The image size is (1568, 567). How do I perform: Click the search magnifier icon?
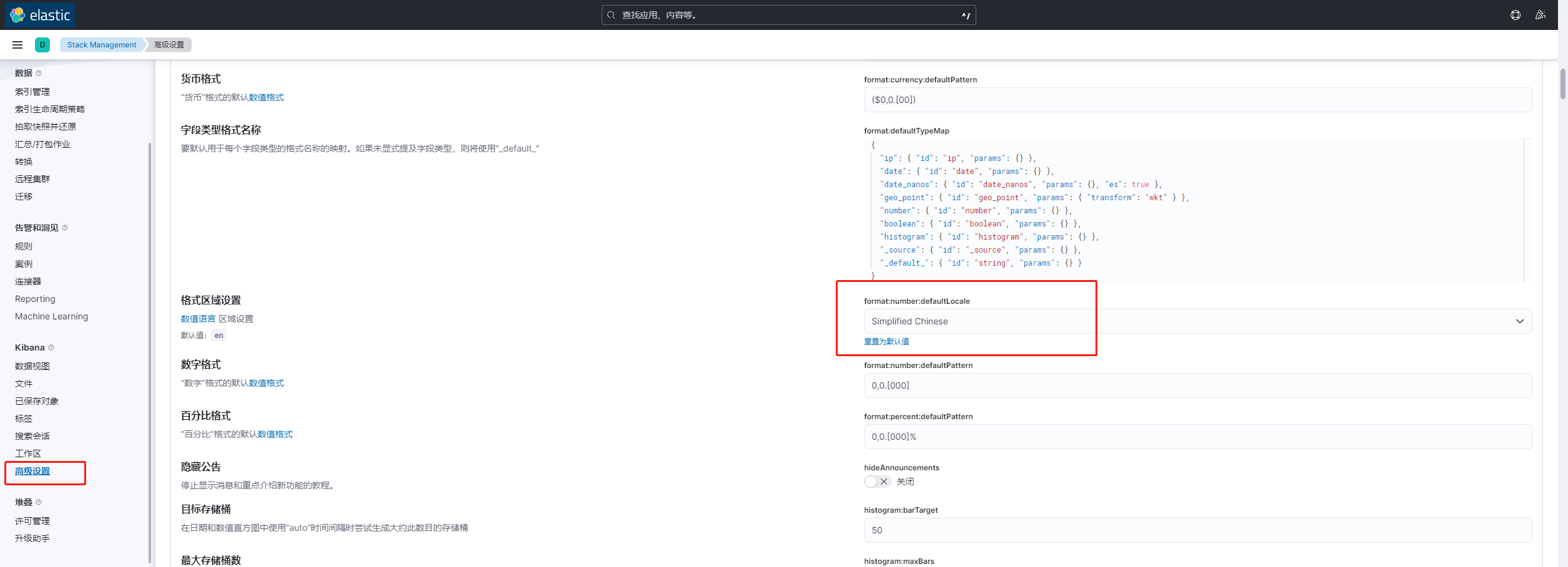pyautogui.click(x=611, y=15)
